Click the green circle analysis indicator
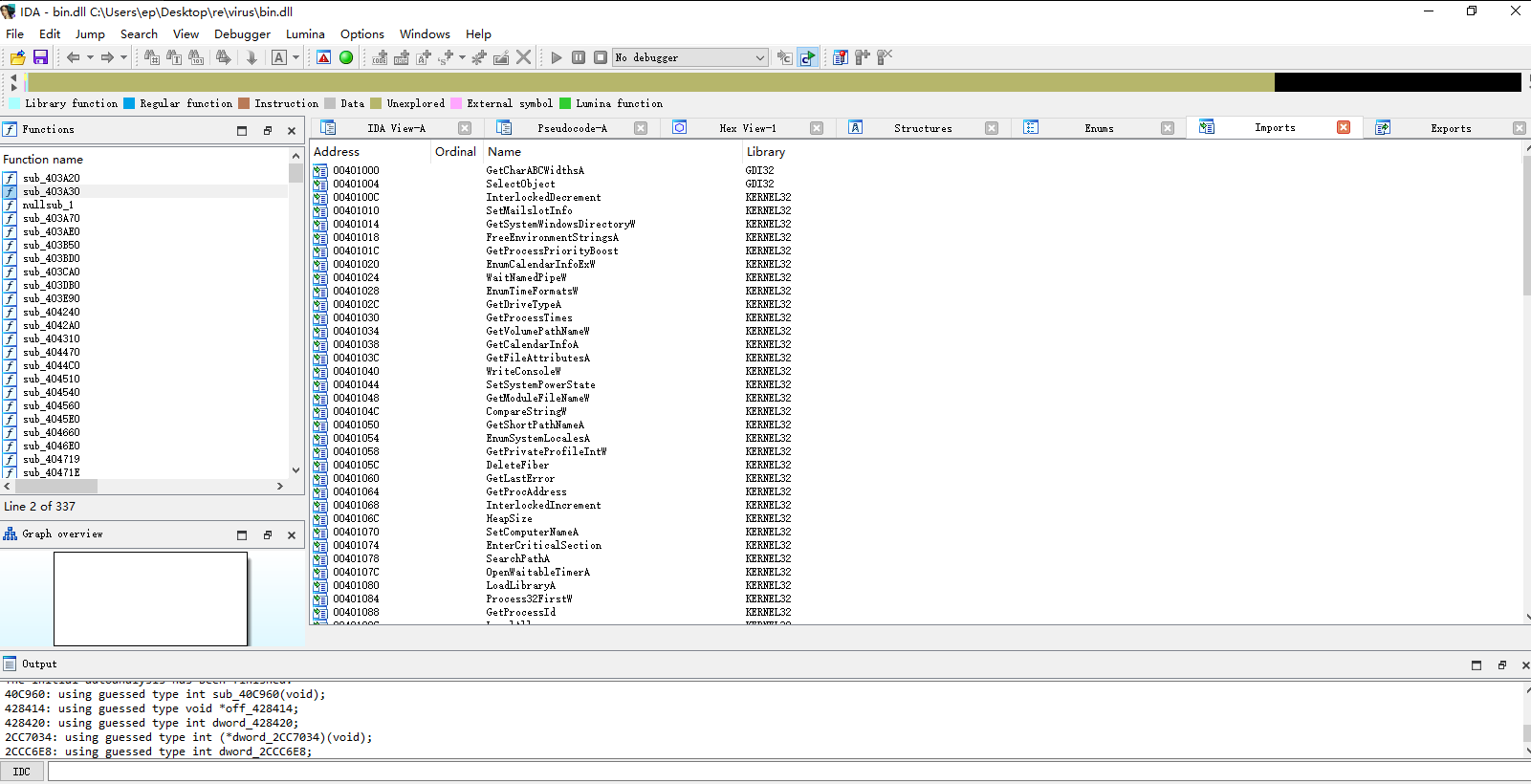 346,57
